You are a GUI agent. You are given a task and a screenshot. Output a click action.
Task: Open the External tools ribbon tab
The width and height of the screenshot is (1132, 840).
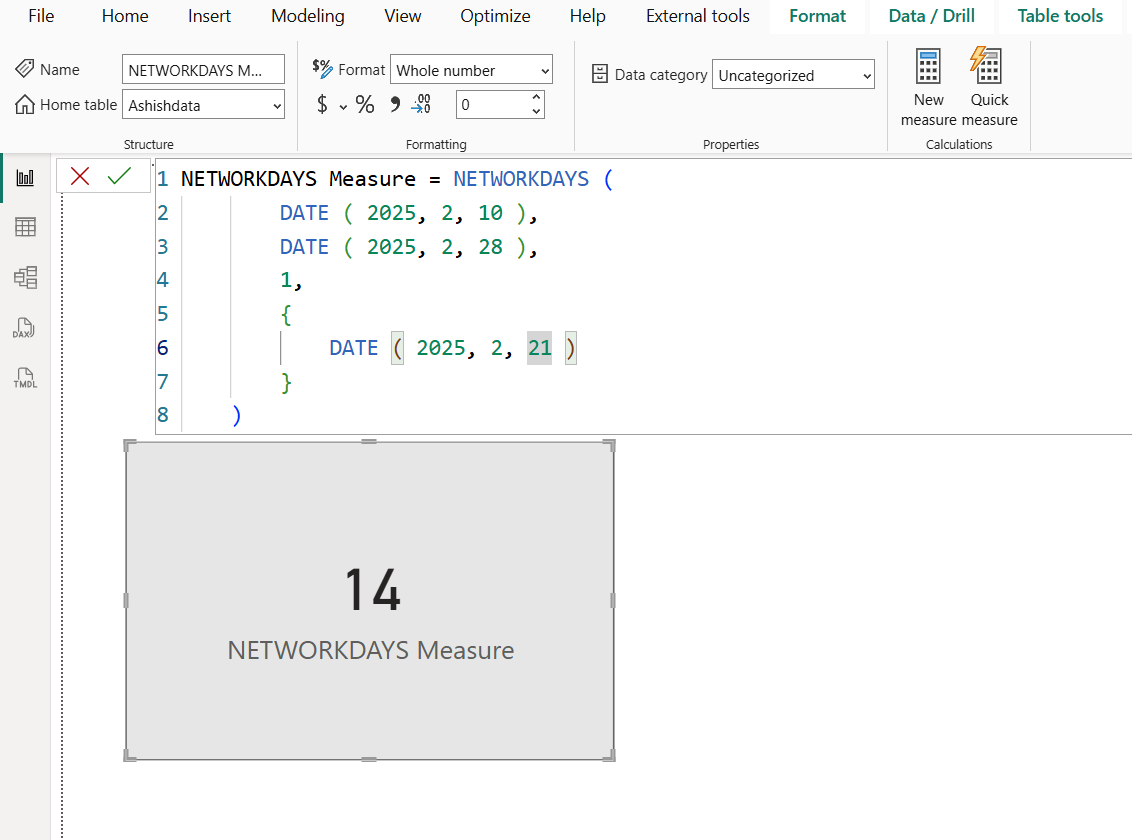[697, 16]
